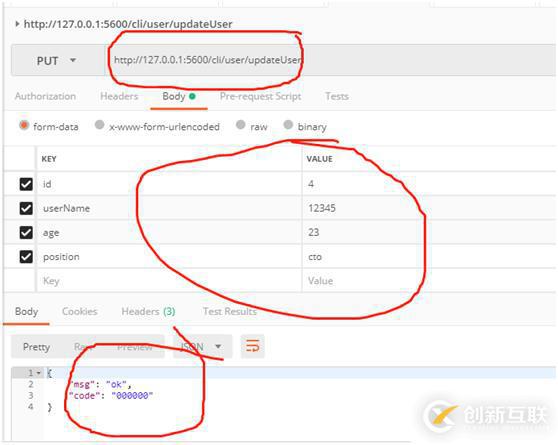Screen dimensions: 558x445
Task: Switch to the Authorization tab
Action: point(45,96)
